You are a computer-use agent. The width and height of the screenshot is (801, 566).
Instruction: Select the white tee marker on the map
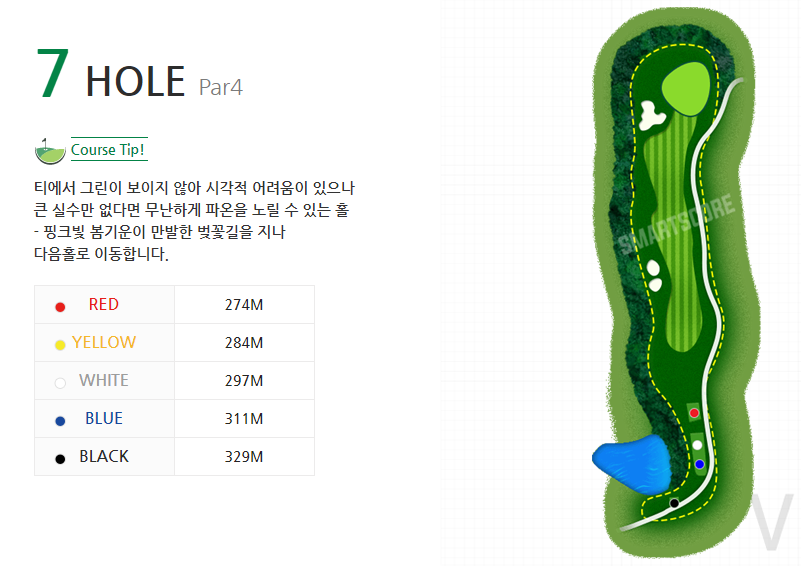[x=697, y=445]
